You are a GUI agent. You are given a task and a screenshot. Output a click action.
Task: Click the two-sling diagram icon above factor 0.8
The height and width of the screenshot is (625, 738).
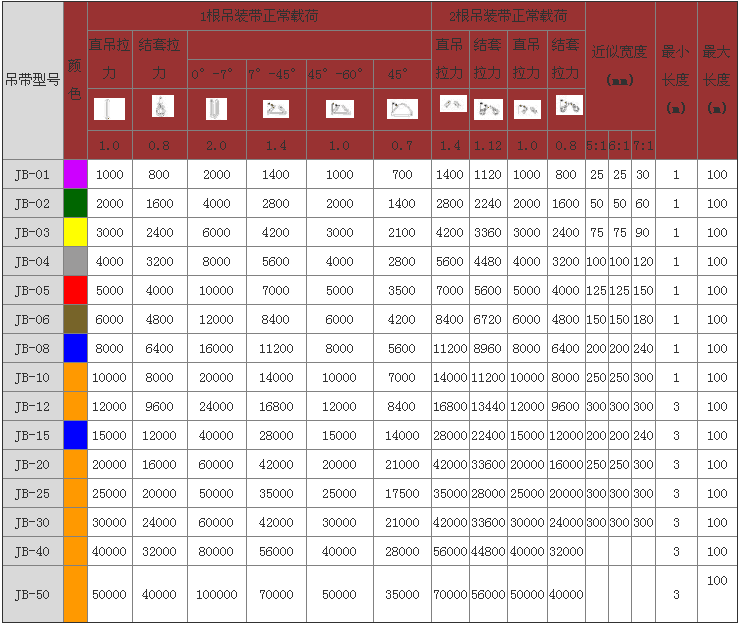point(567,104)
